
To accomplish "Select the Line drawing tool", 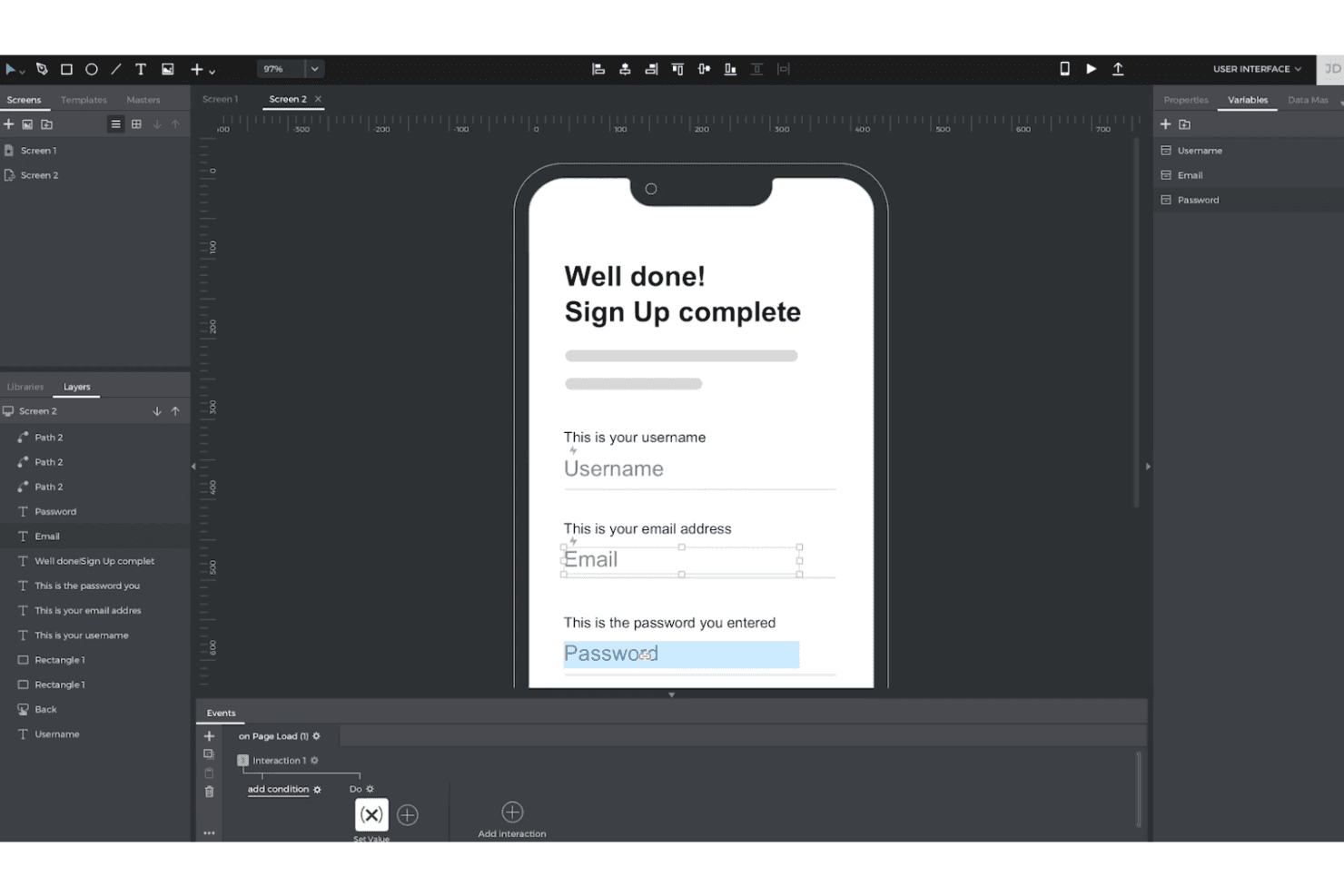I will point(116,69).
